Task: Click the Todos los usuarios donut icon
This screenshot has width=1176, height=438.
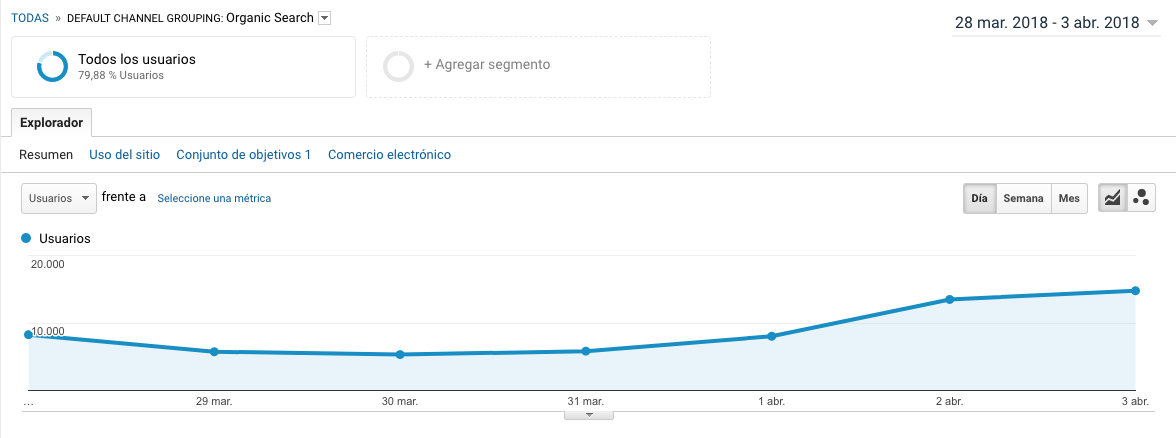Action: click(x=52, y=67)
